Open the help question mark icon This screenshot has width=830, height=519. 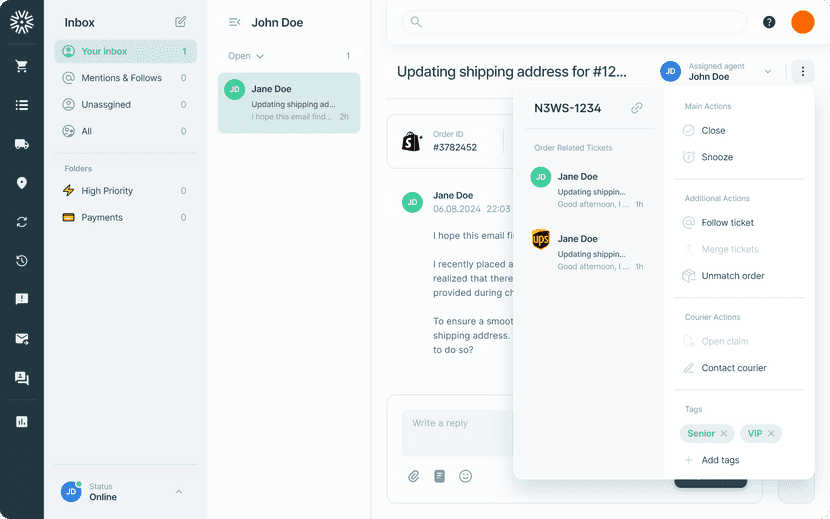point(769,22)
